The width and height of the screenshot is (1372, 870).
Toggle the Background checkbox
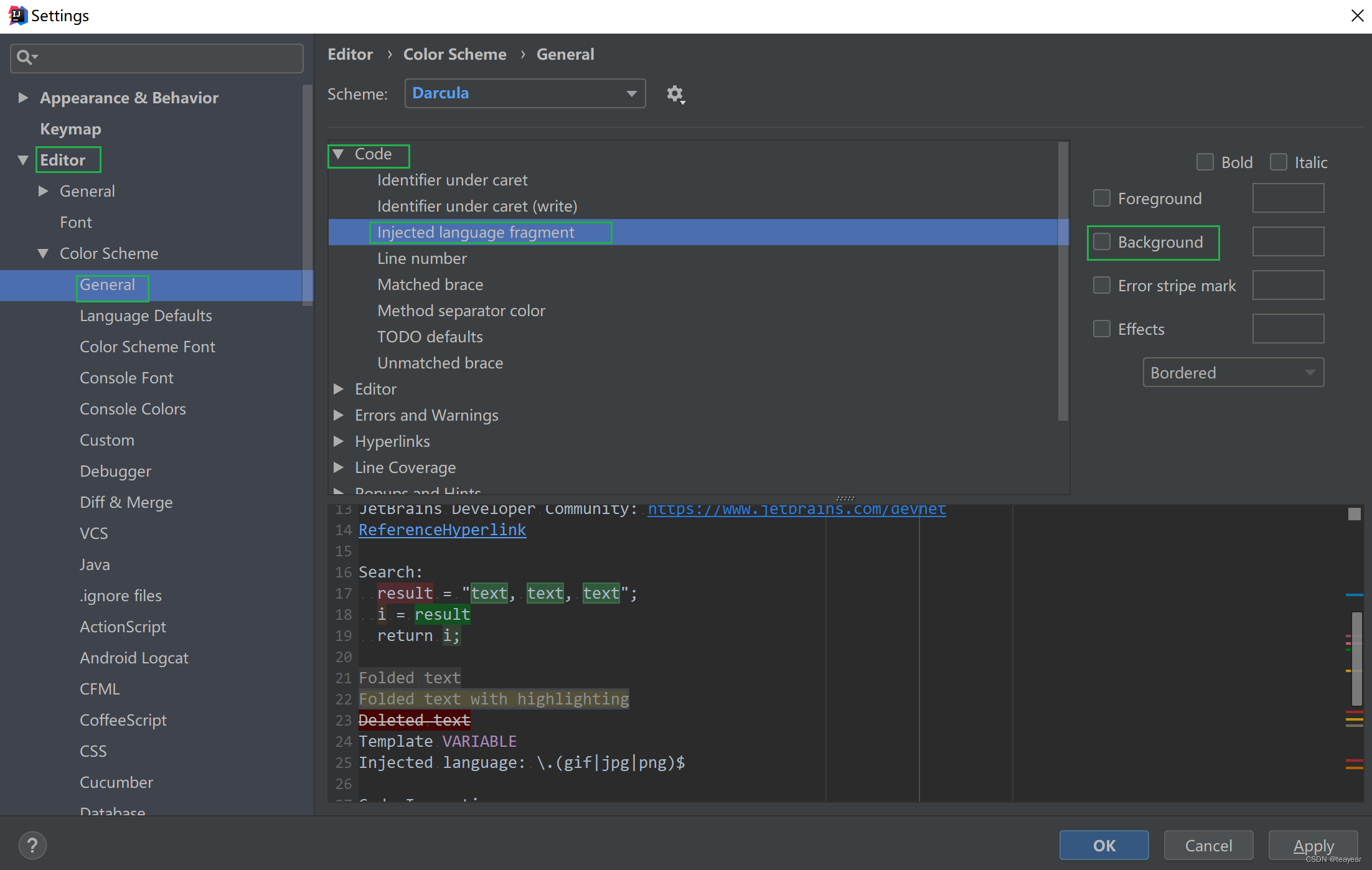[x=1101, y=242]
